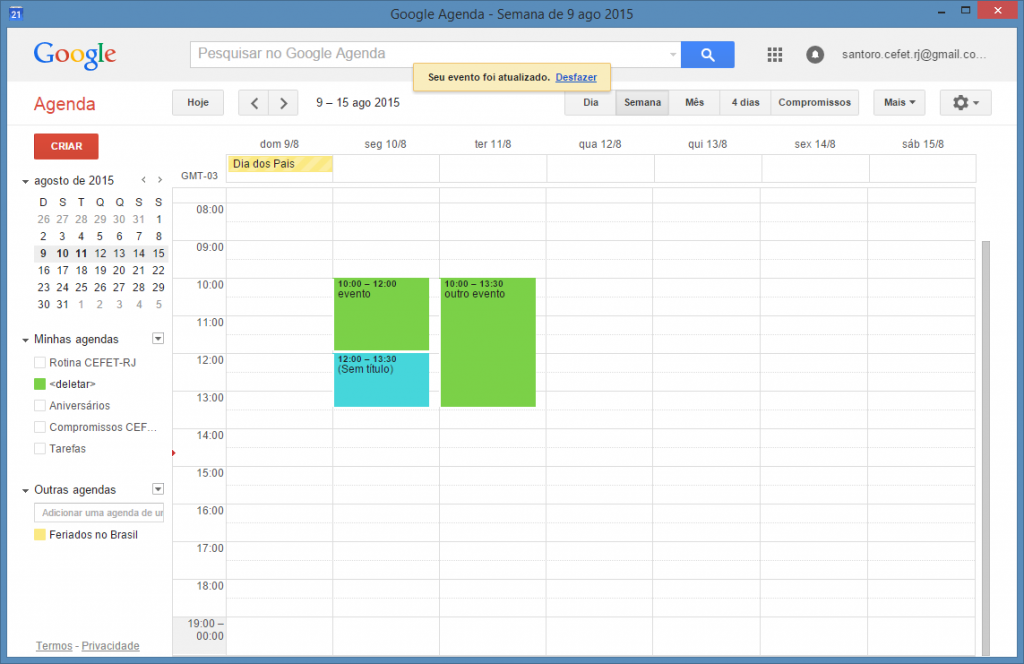Open the green 'evento' 10:00 – 12:00 event
Viewport: 1024px width, 664px height.
coord(381,314)
